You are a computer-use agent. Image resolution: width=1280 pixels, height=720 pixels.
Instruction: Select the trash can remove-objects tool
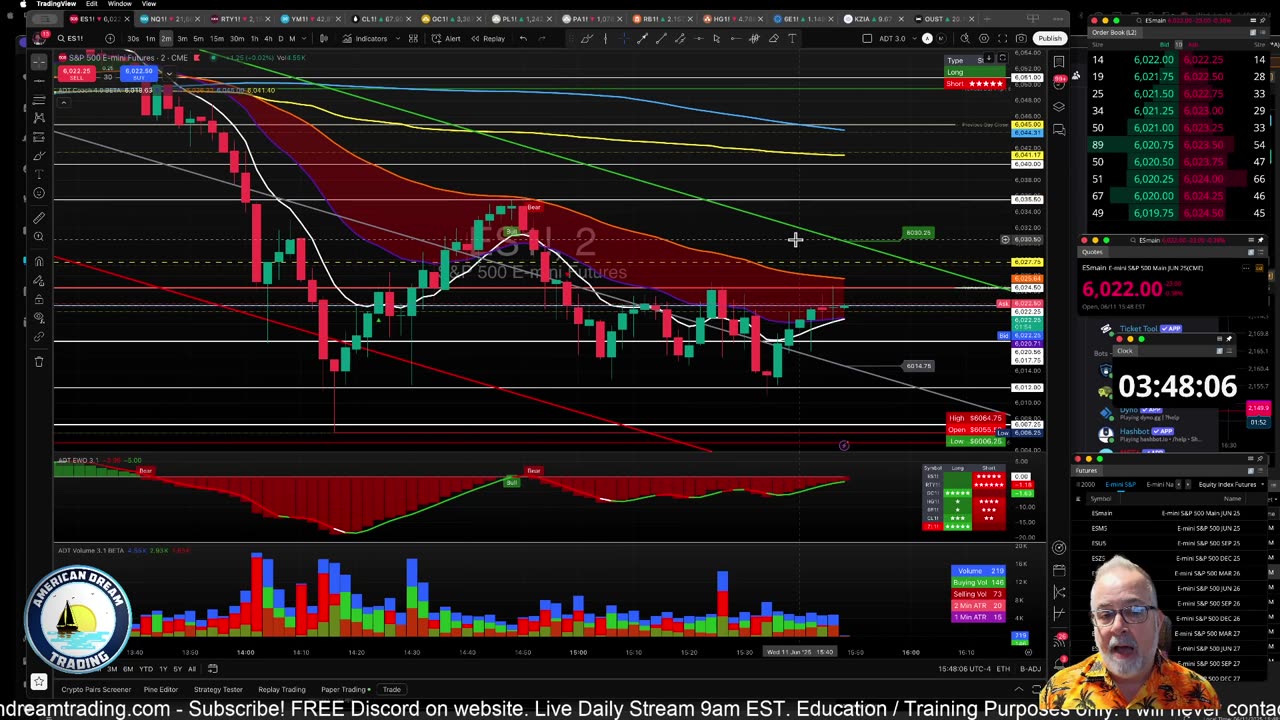39,361
